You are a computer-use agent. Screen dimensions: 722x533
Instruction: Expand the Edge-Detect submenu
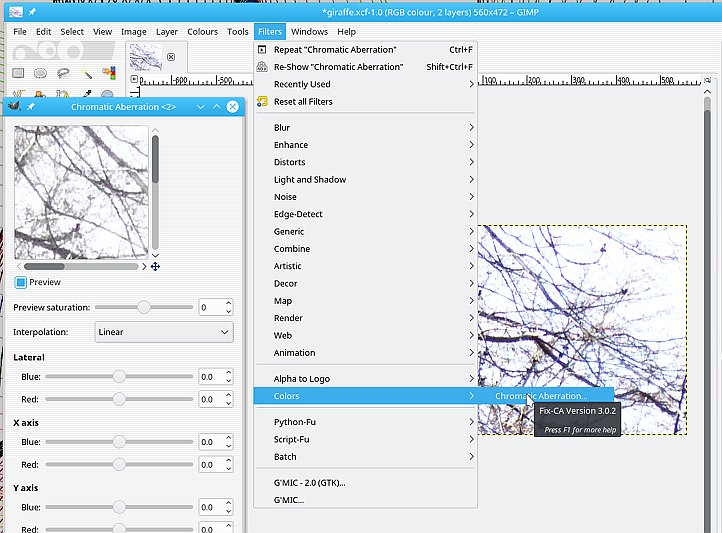pyautogui.click(x=366, y=214)
